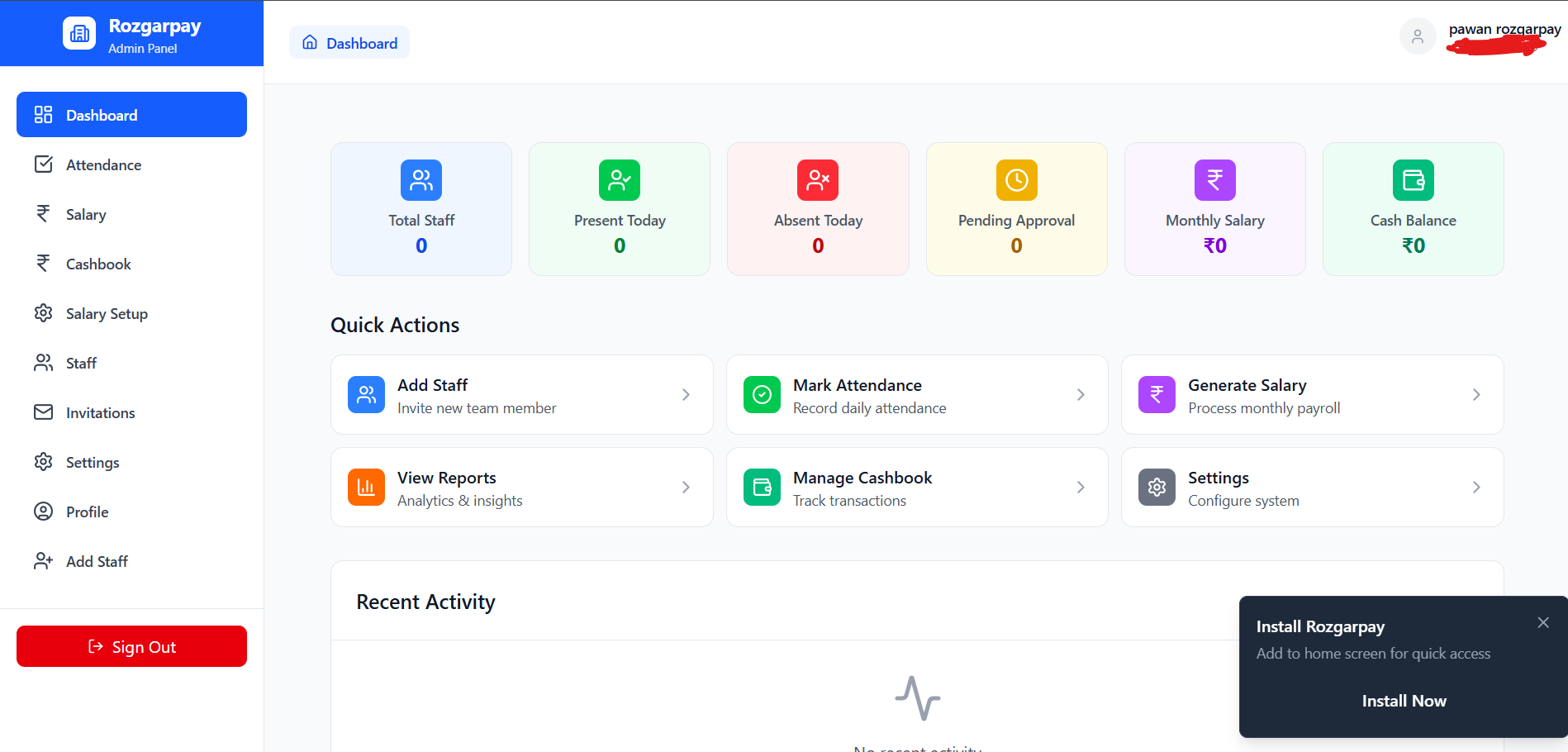Go to Staff in the sidebar
This screenshot has height=752, width=1568.
tap(131, 363)
